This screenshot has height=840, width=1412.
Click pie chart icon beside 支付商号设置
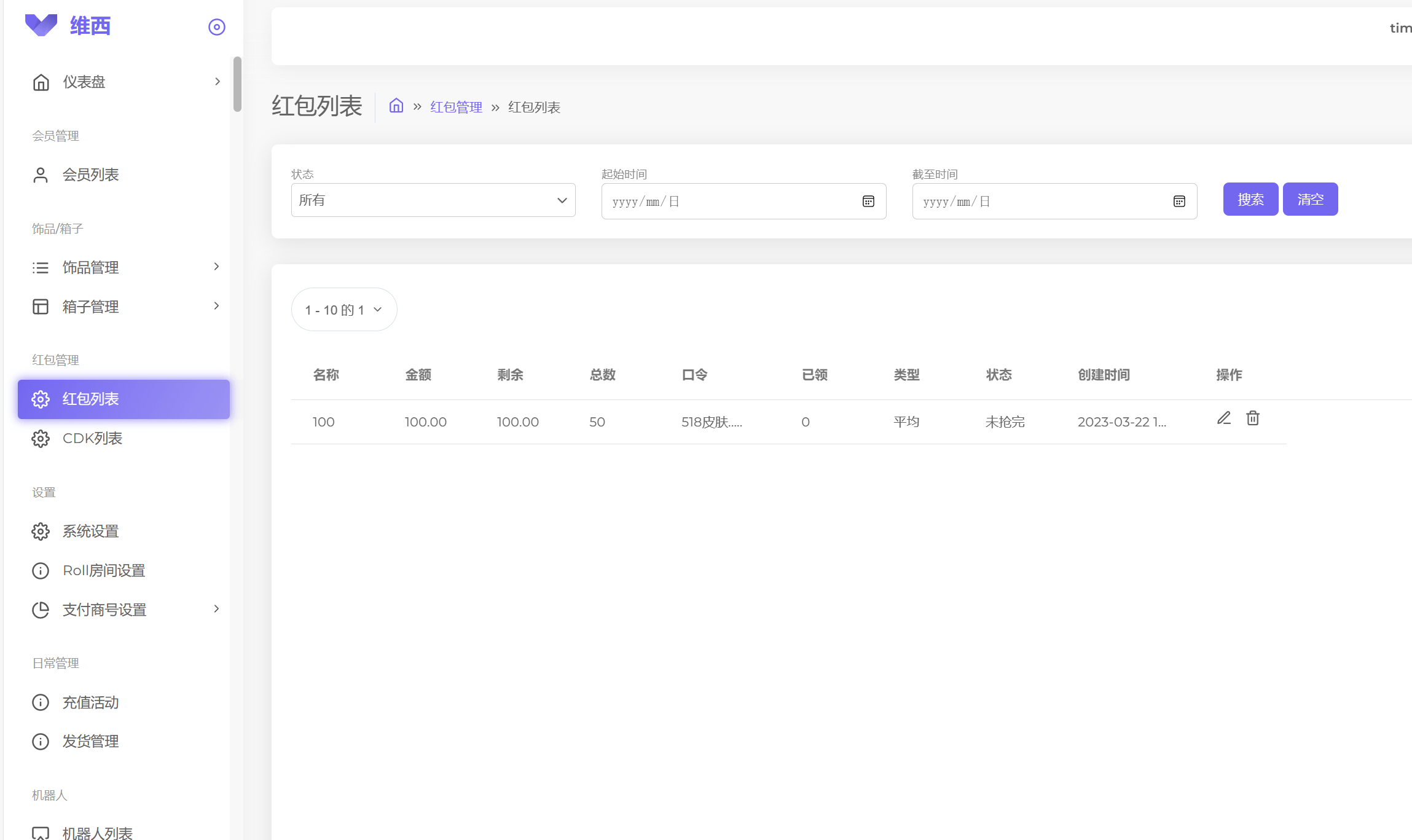[x=41, y=610]
